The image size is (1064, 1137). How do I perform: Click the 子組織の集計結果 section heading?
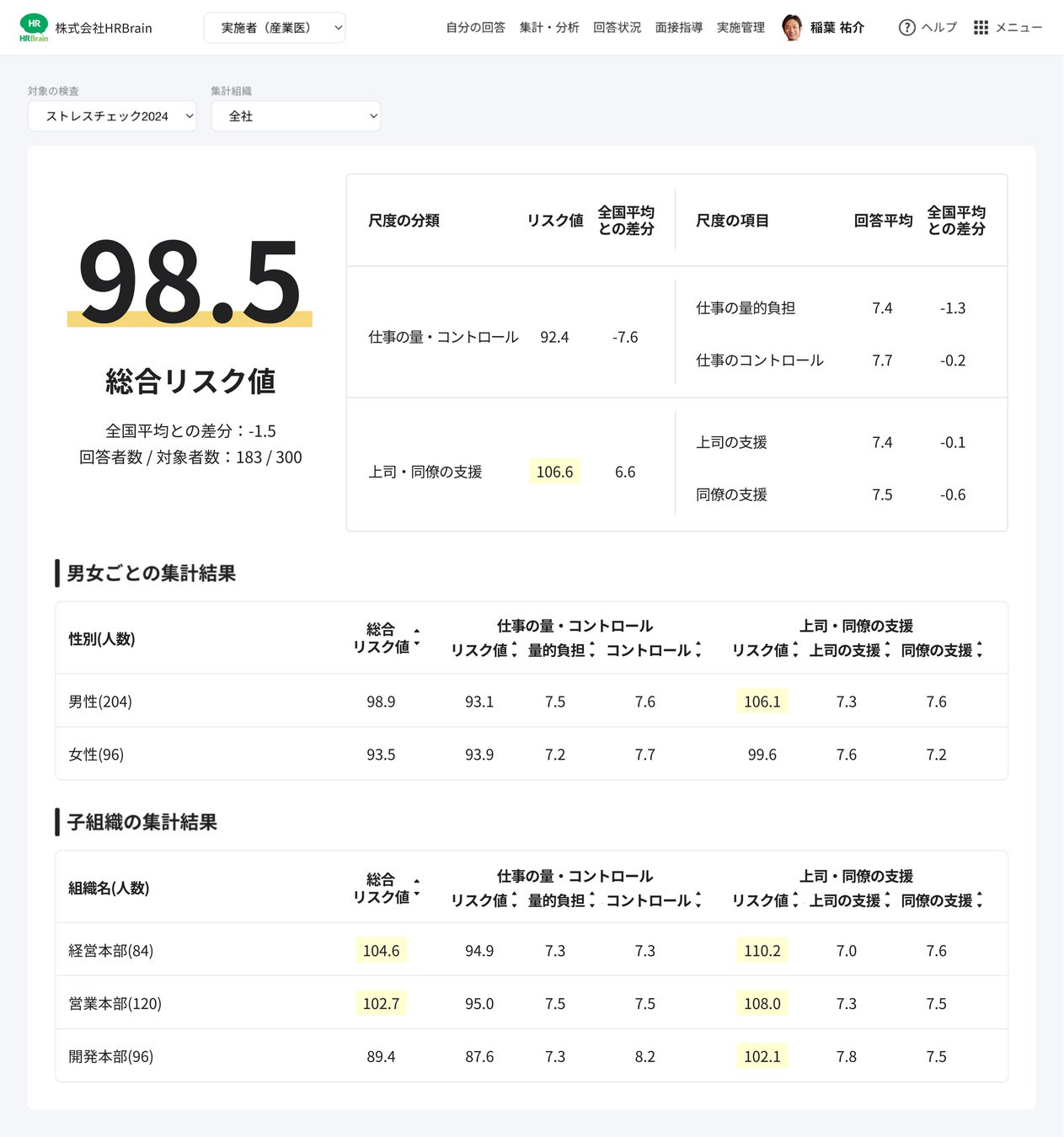point(142,822)
